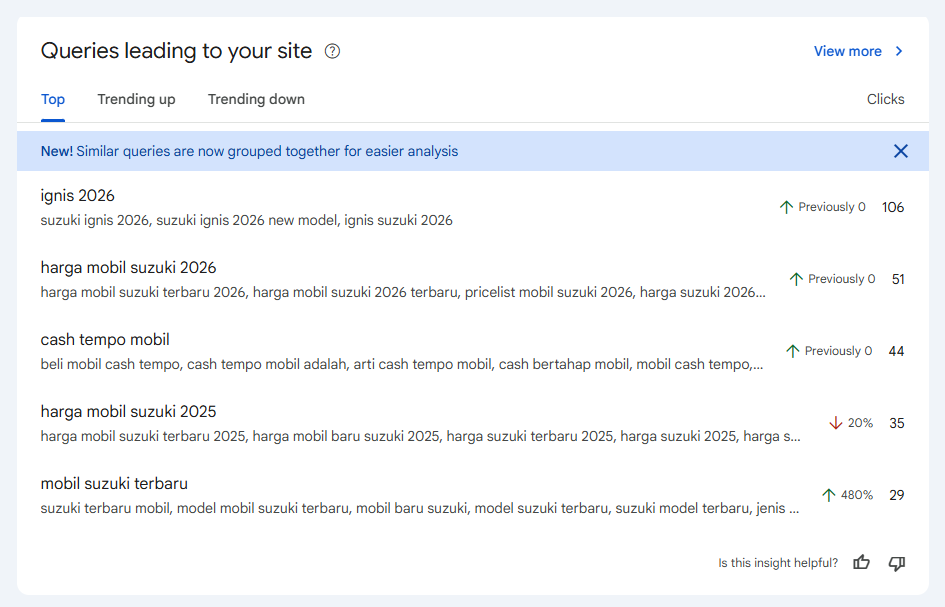The image size is (945, 607).
Task: Switch to the Trending down tab
Action: [256, 99]
